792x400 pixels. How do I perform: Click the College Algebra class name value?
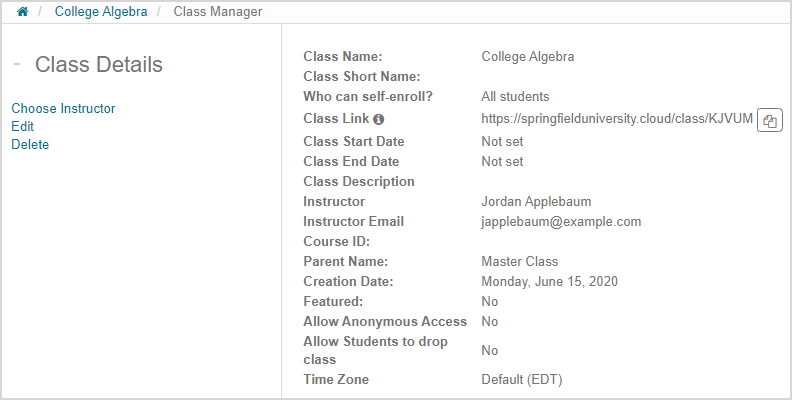pos(527,57)
